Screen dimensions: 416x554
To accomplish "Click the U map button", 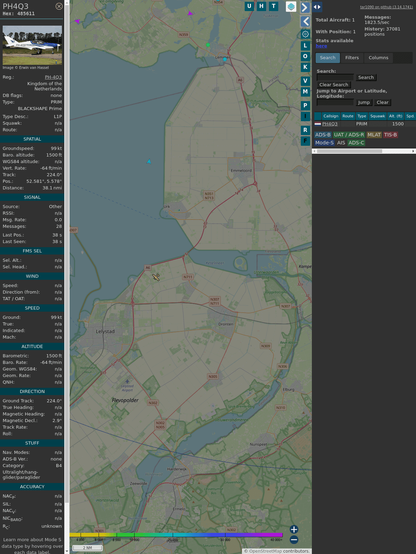I will tap(249, 6).
